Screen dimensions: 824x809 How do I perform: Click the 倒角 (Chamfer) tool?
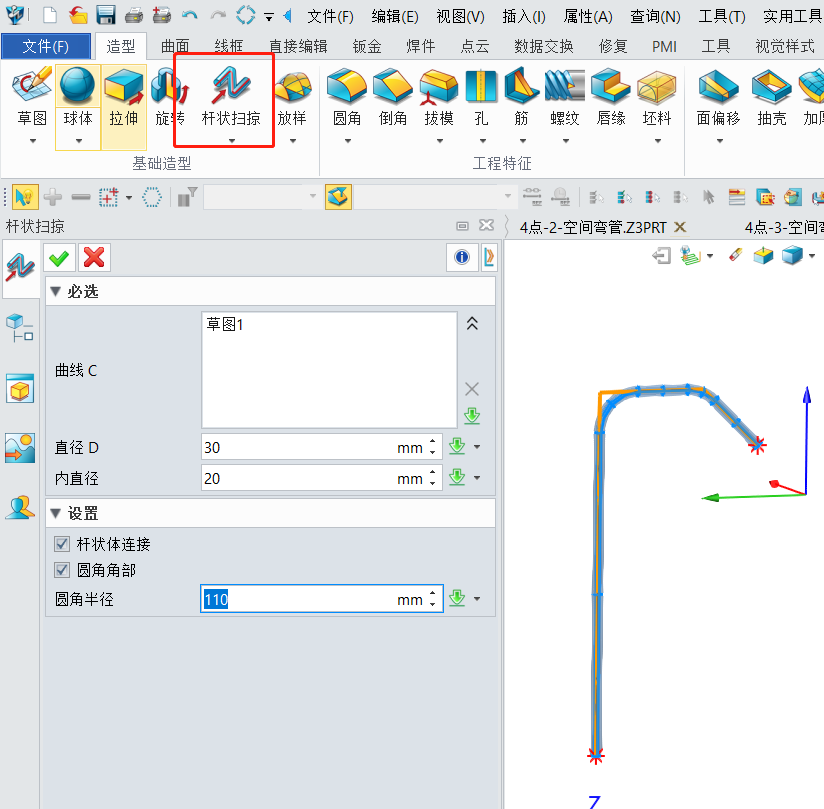pyautogui.click(x=393, y=98)
